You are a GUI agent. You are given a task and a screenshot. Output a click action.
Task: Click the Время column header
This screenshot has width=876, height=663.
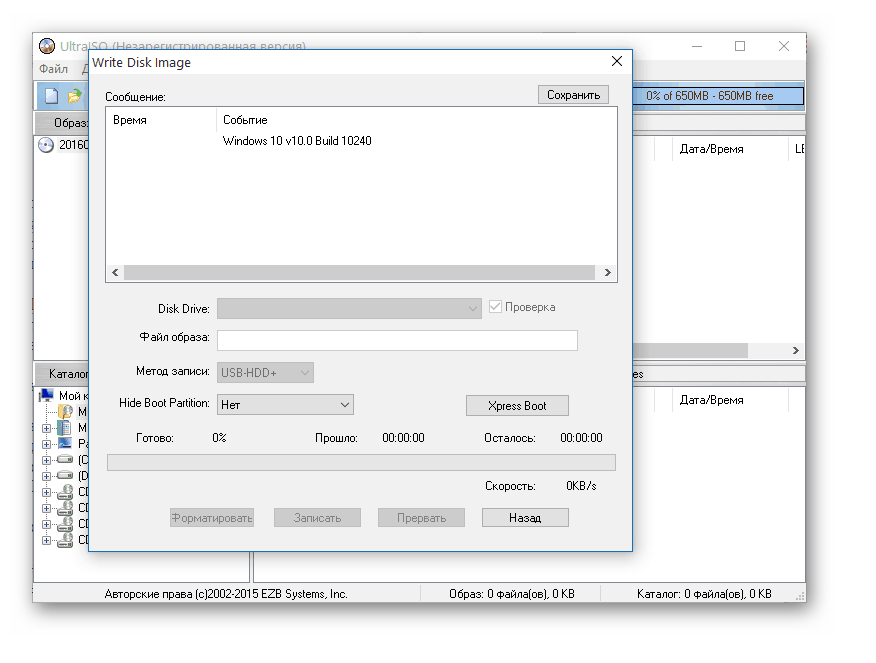130,120
